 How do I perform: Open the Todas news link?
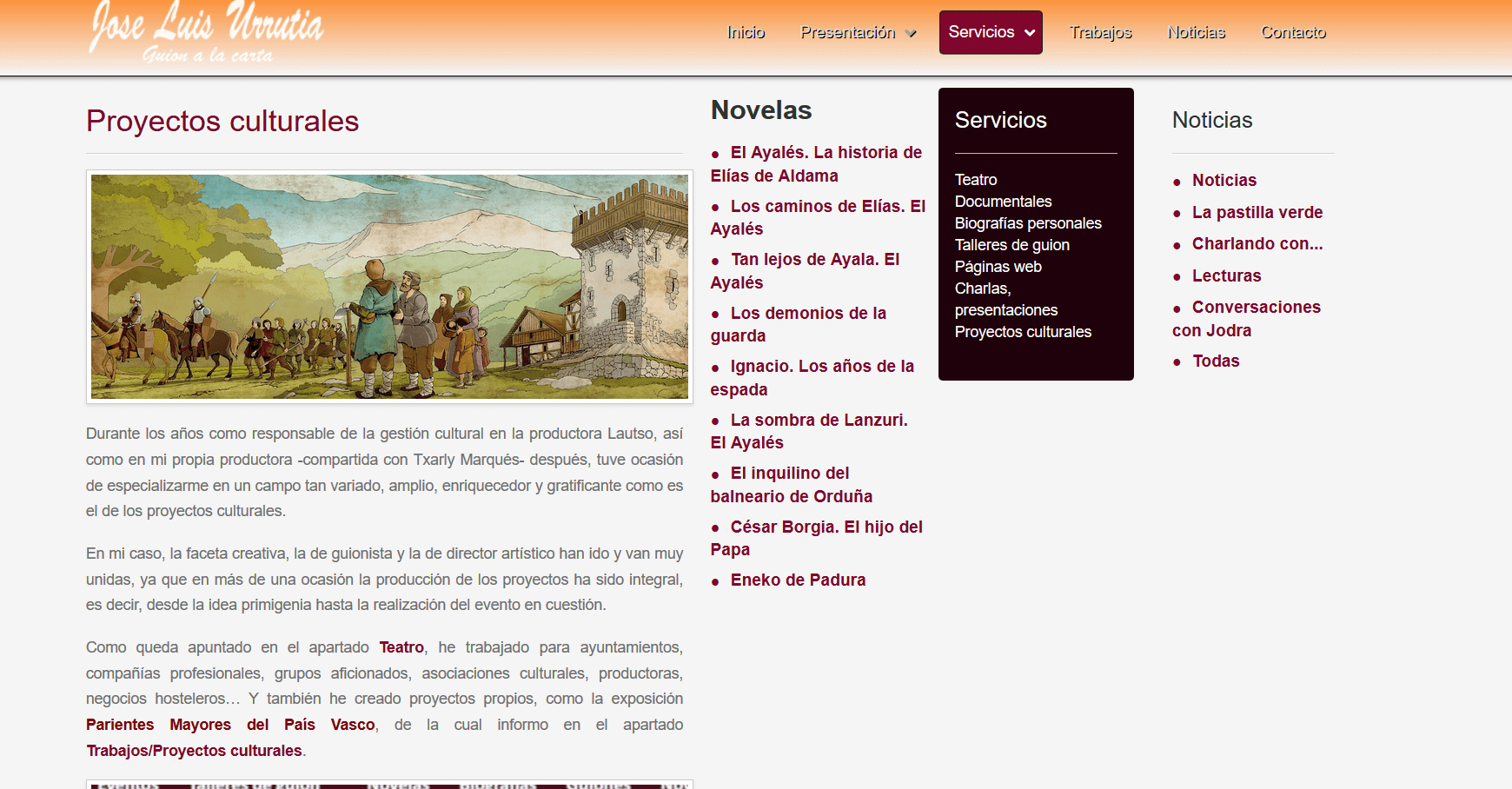coord(1216,361)
